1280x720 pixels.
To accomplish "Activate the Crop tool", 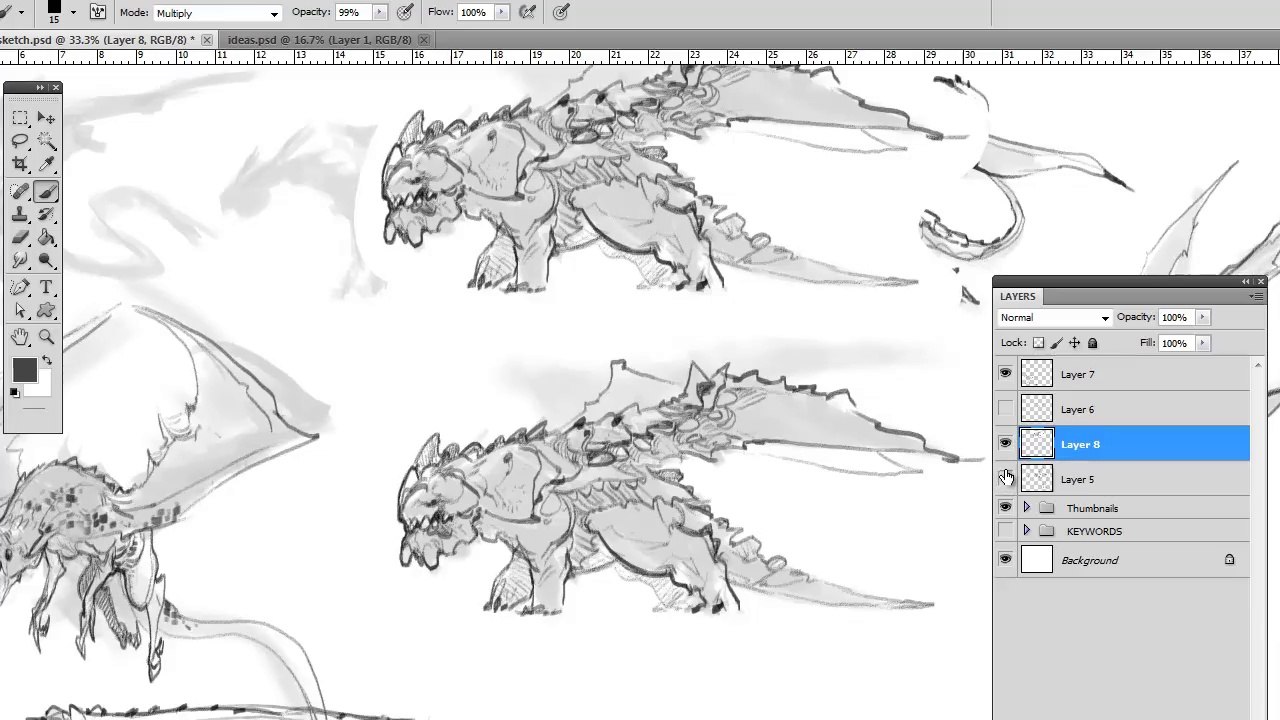I will tap(20, 166).
